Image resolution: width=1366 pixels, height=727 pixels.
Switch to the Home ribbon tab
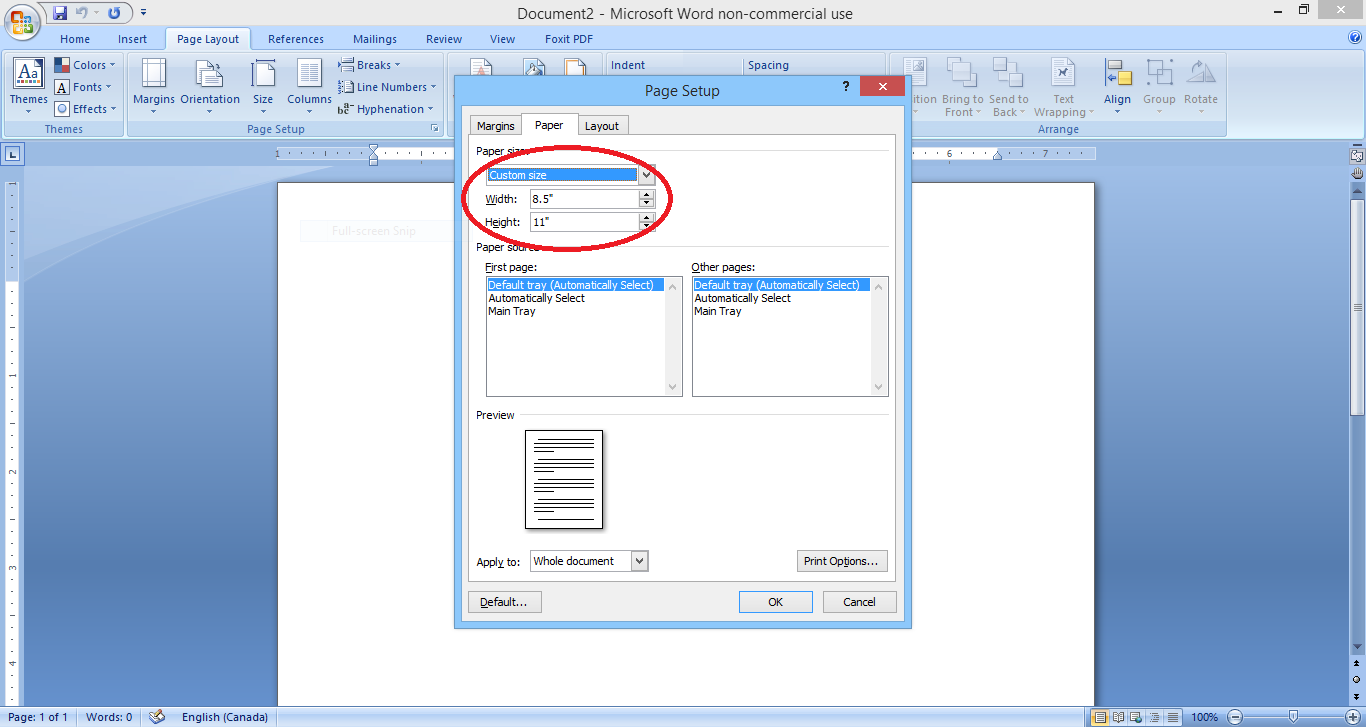(75, 39)
